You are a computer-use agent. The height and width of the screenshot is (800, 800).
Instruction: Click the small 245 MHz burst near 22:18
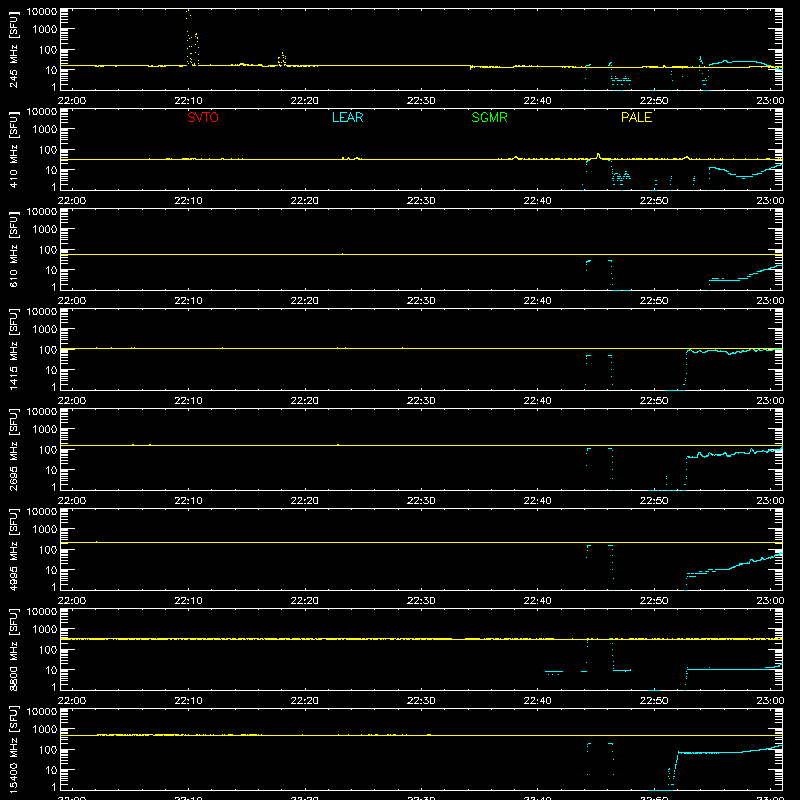point(282,59)
